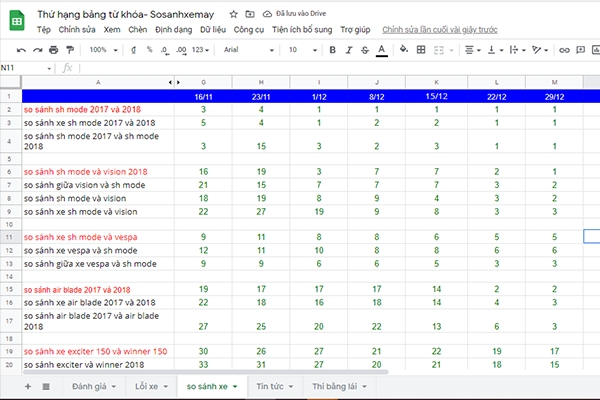600x400 pixels.
Task: Click the select-all corner box
Action: 10,82
